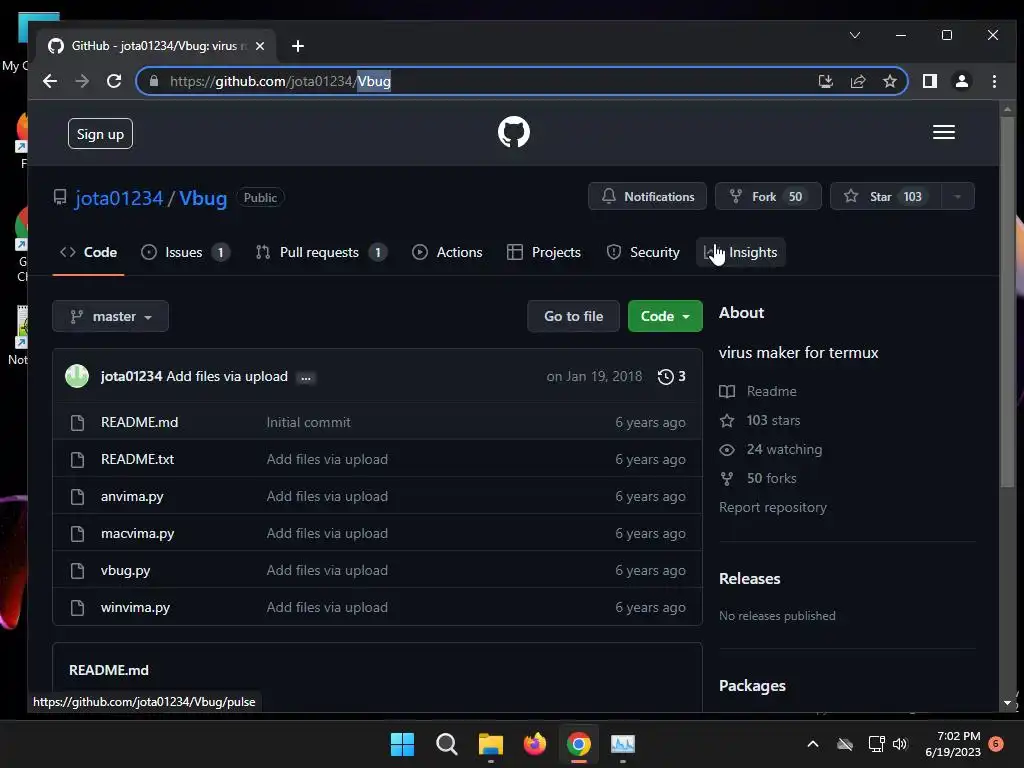Open Star lists dropdown arrow
The width and height of the screenshot is (1024, 768).
957,197
